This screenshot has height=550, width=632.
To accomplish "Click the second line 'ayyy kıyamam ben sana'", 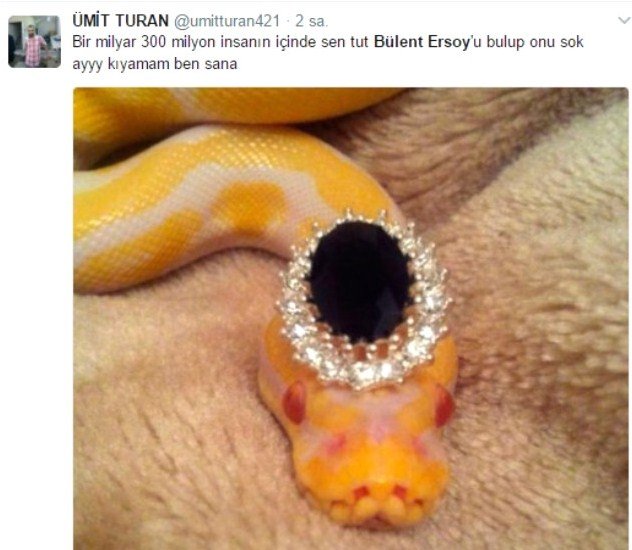I will coord(155,64).
